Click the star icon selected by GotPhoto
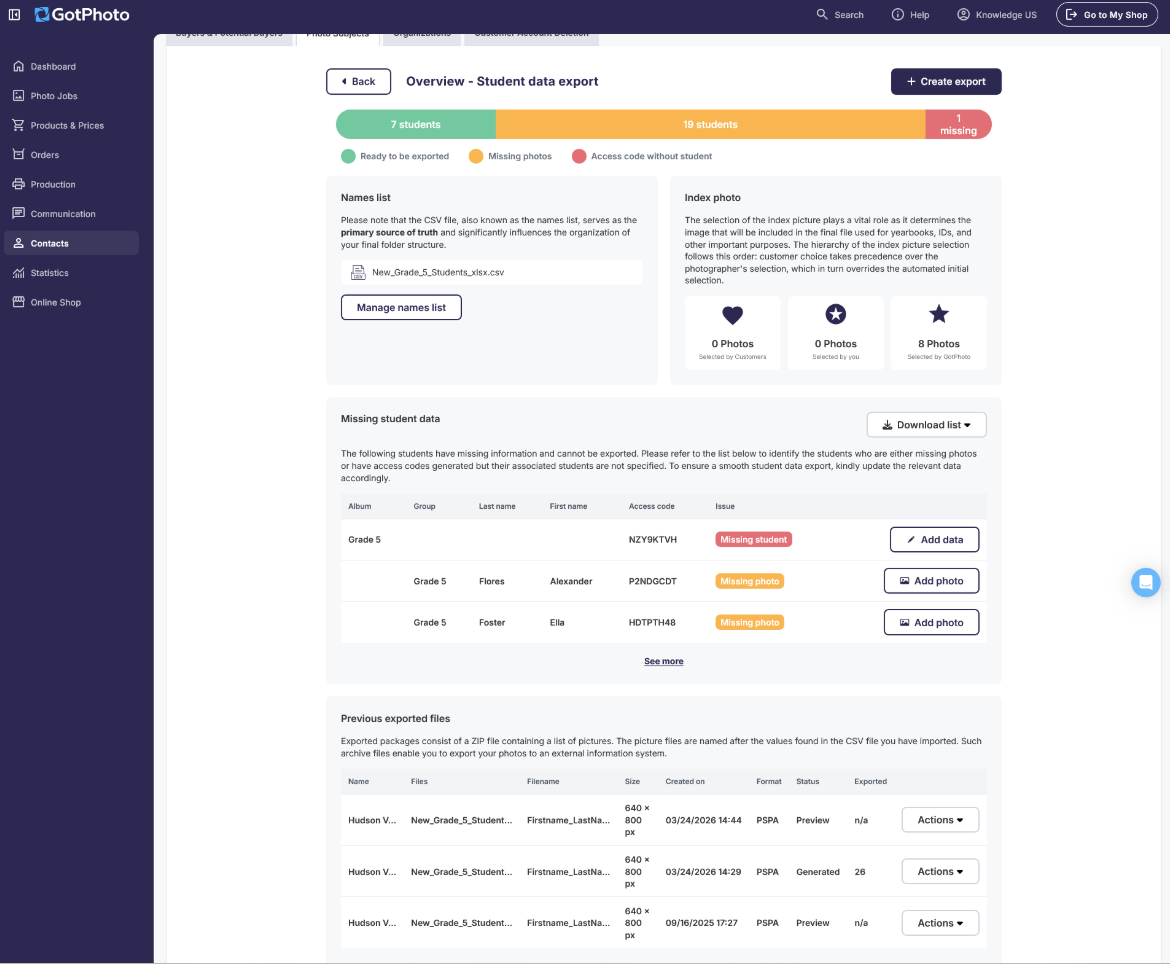The image size is (1170, 964). pos(939,314)
